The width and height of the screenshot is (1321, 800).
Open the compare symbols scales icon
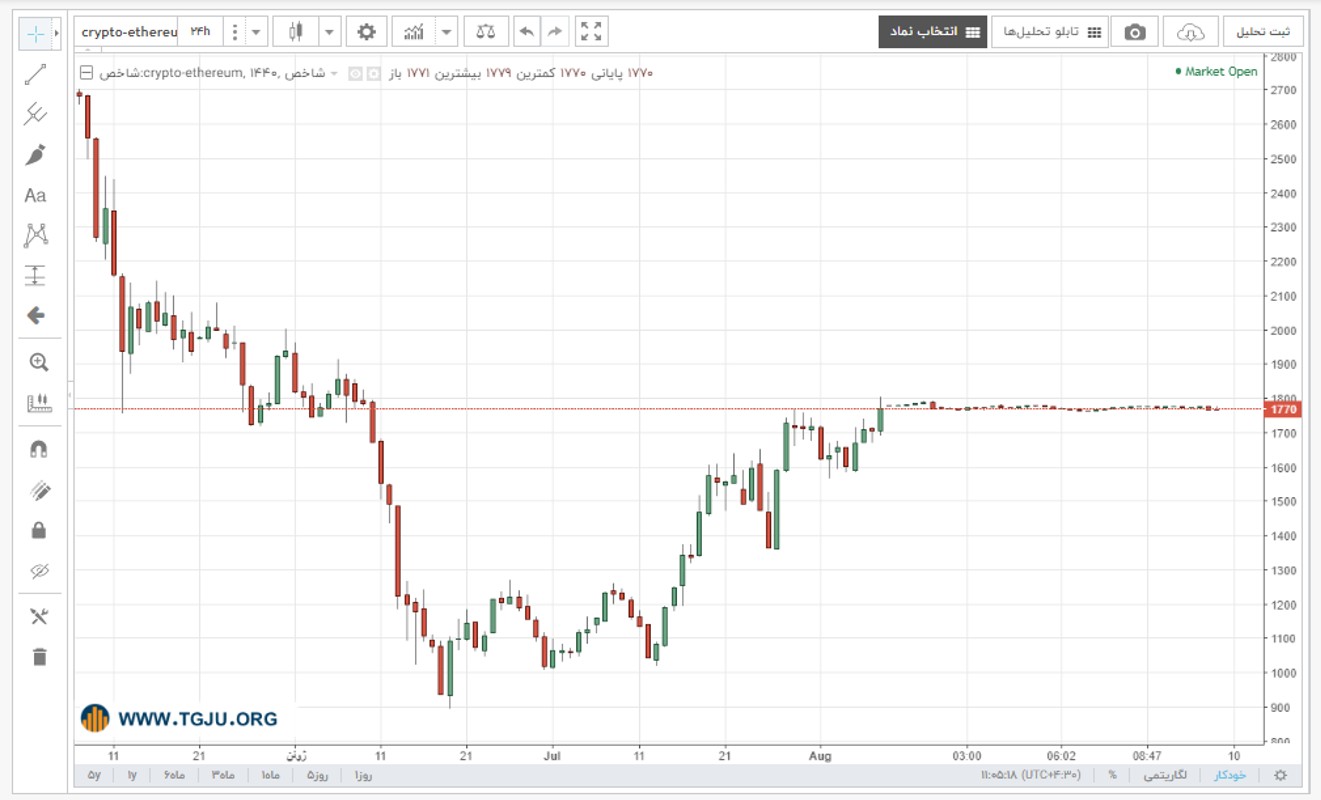tap(486, 32)
